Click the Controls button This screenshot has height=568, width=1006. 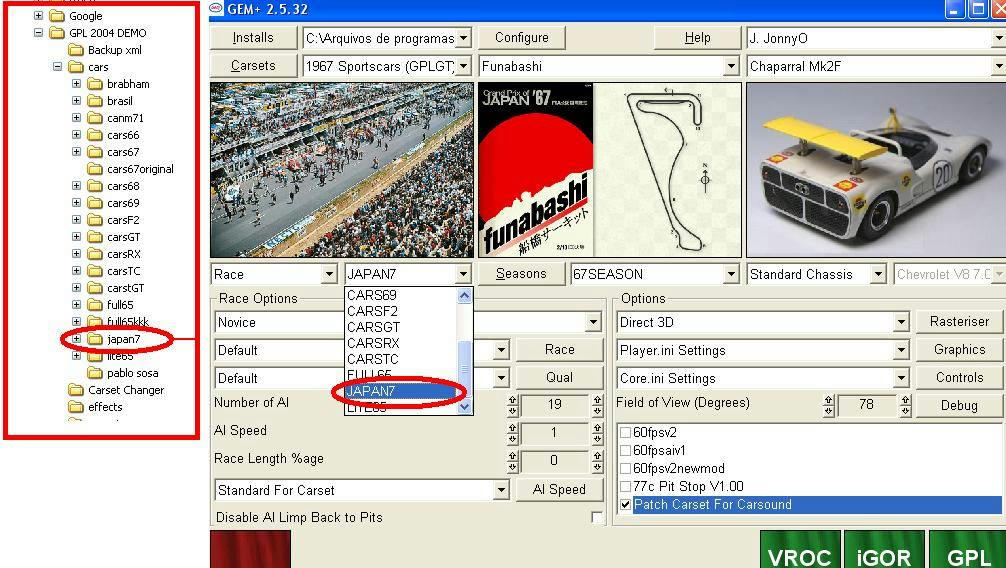pyautogui.click(x=960, y=377)
